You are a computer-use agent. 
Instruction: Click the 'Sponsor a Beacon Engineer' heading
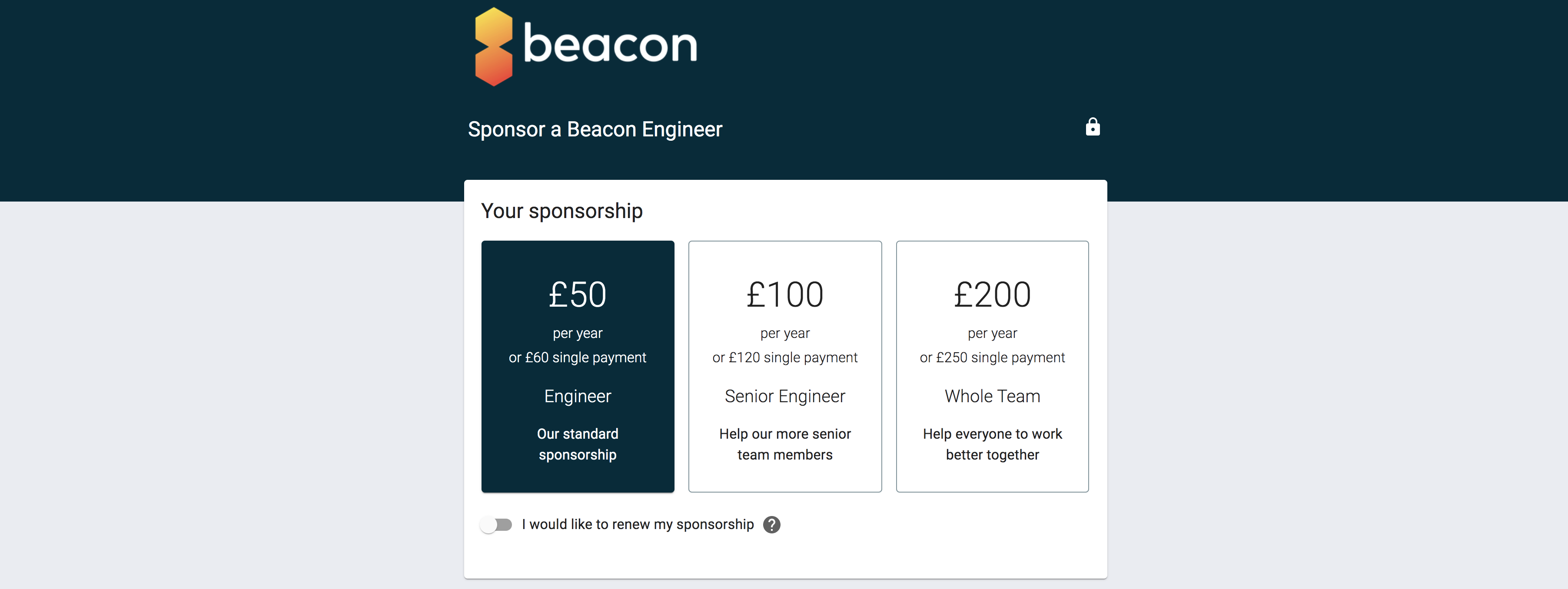click(x=595, y=129)
